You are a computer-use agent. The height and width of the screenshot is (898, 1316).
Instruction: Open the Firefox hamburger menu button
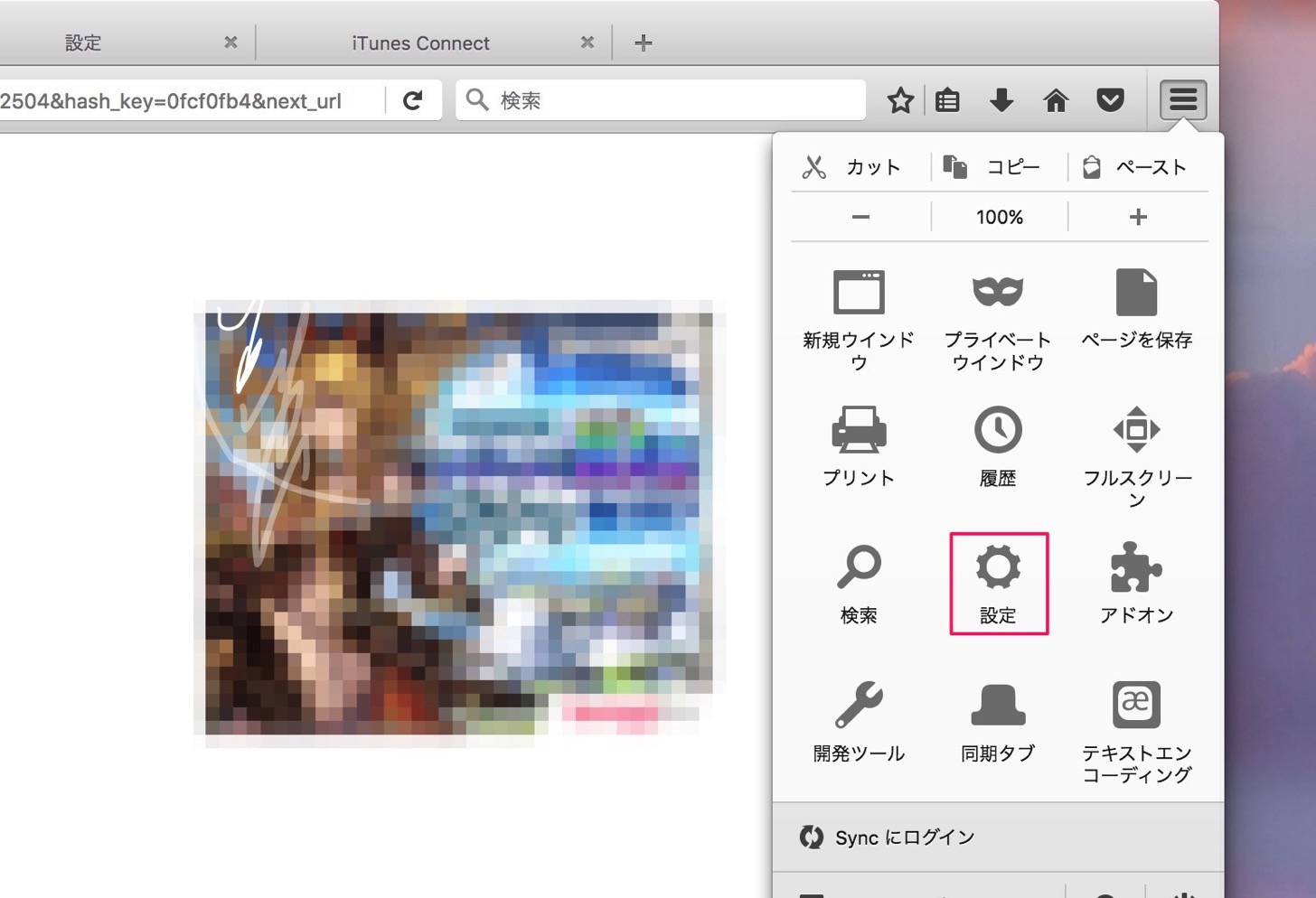click(x=1183, y=99)
